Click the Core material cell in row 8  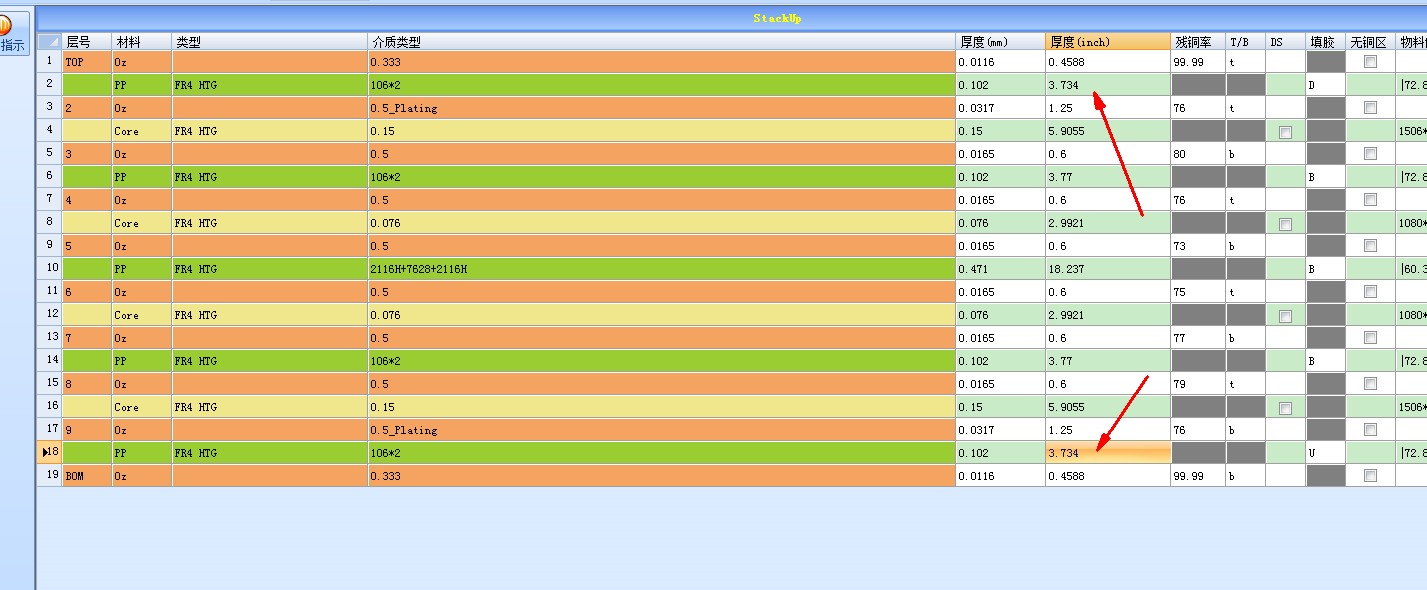[142, 223]
